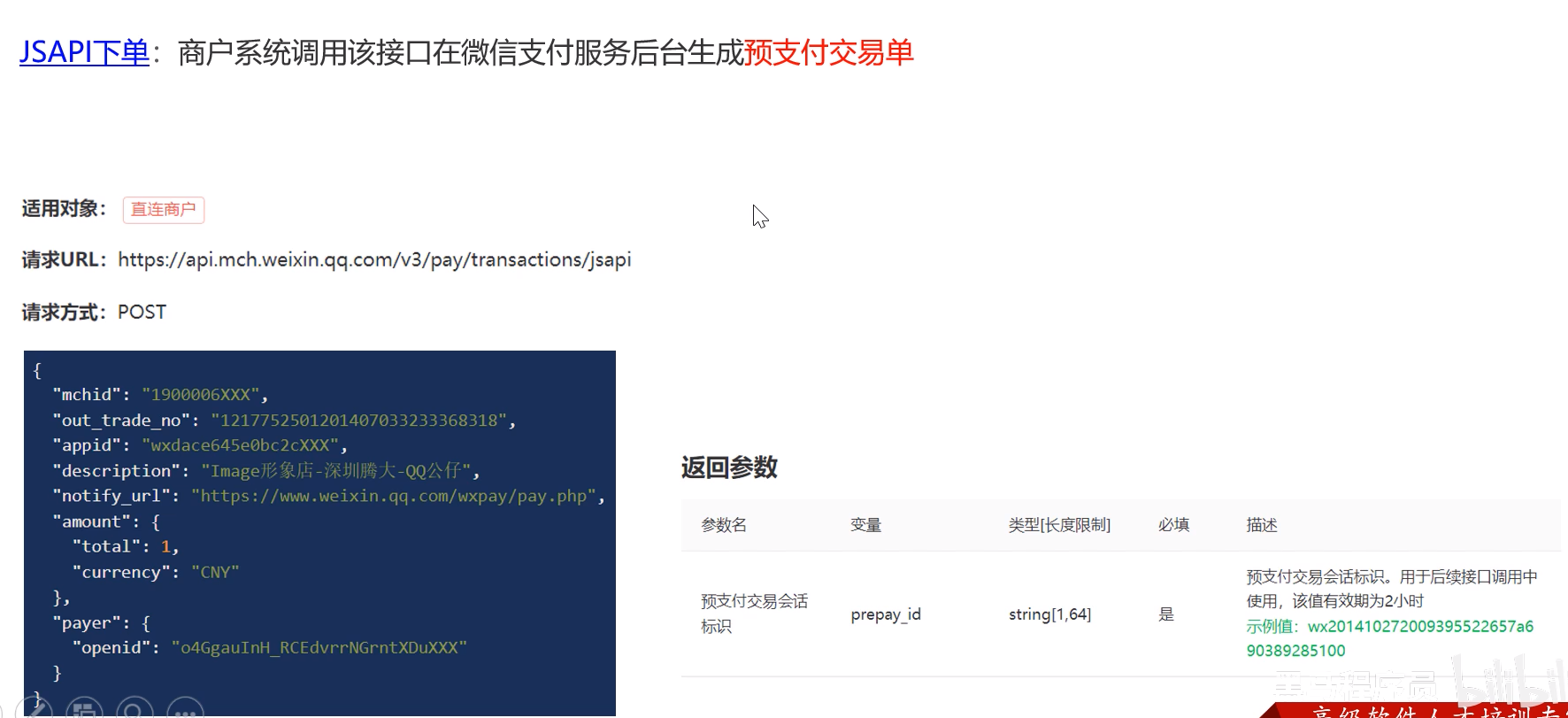Click the 直连商户 tag badge

tap(163, 210)
